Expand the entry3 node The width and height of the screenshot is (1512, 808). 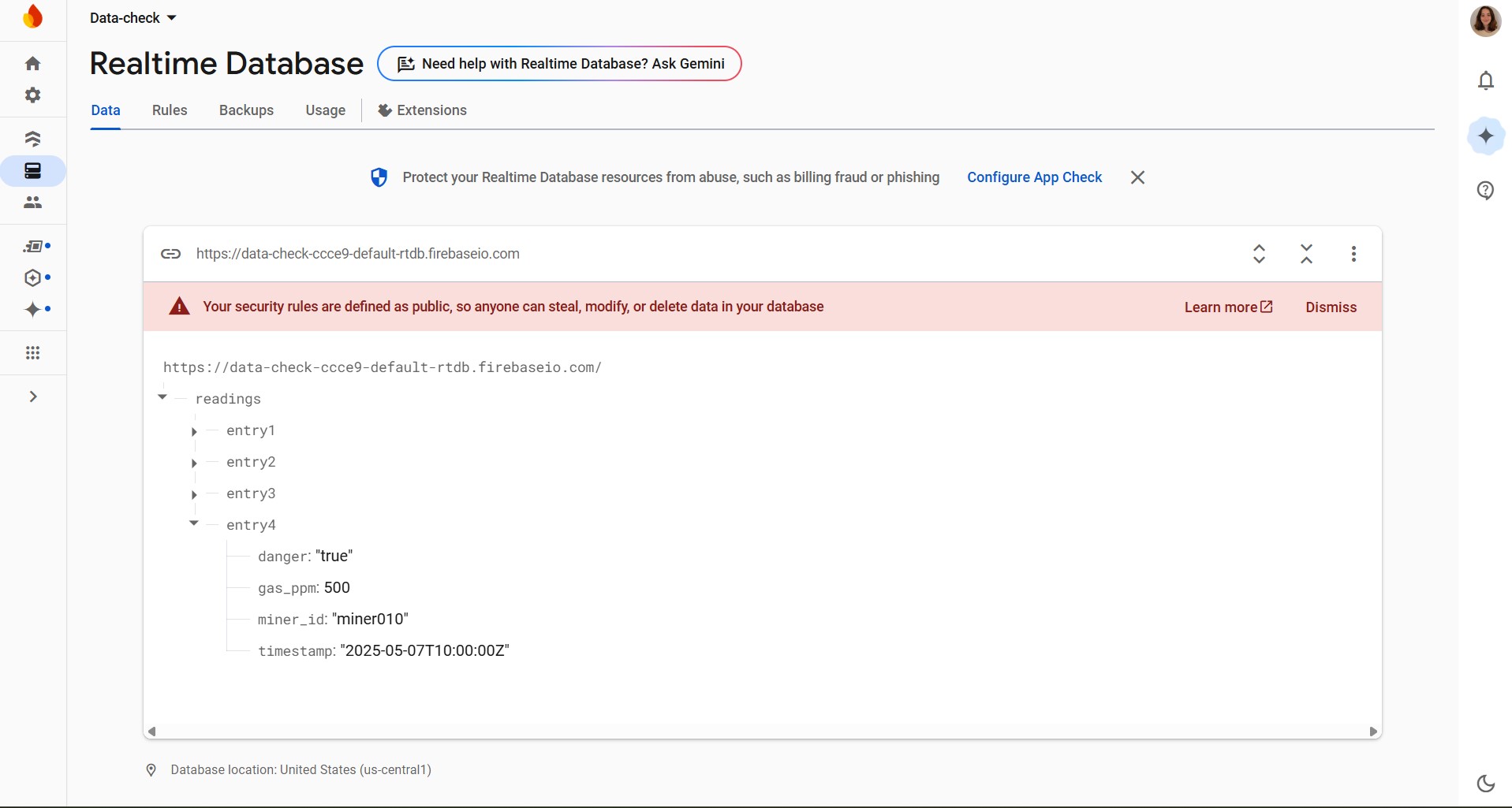click(194, 494)
